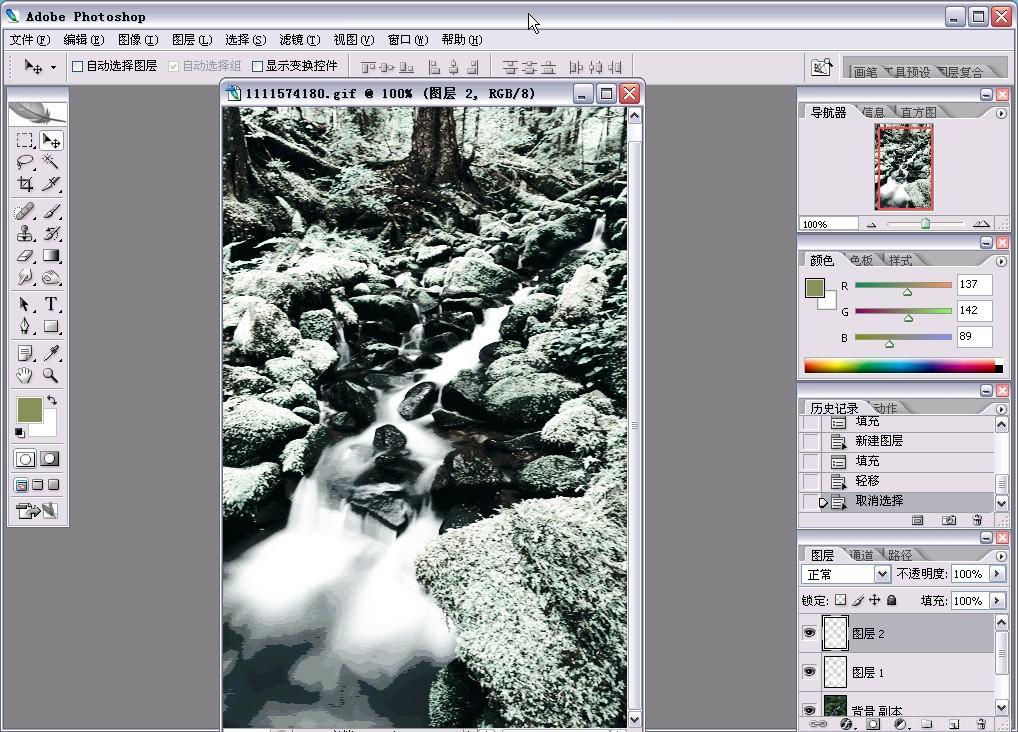Open the 图像 menu

pyautogui.click(x=138, y=40)
